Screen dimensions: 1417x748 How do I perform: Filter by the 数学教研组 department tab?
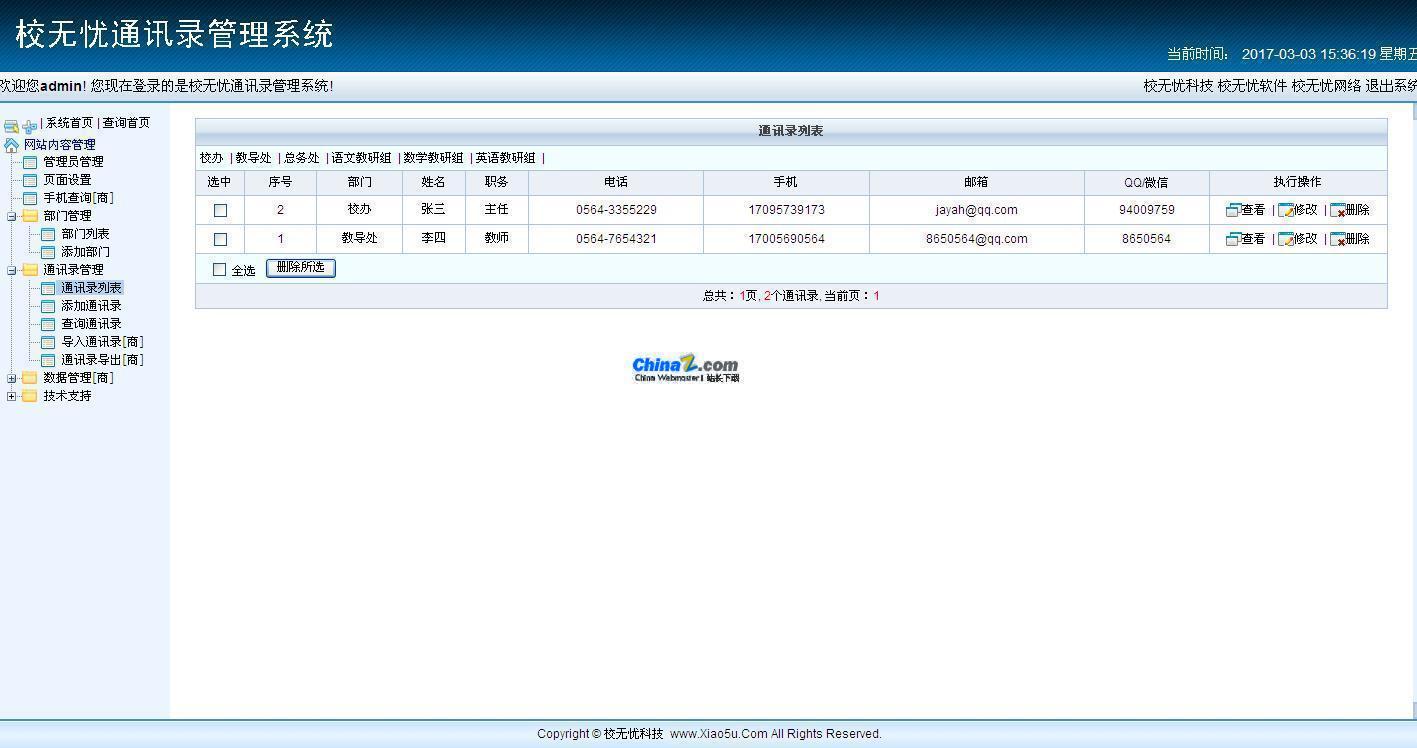click(x=433, y=158)
